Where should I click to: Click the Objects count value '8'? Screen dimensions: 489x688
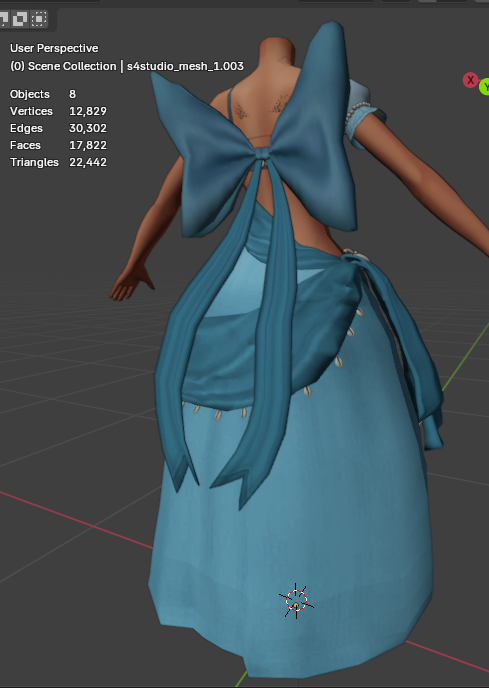click(72, 94)
